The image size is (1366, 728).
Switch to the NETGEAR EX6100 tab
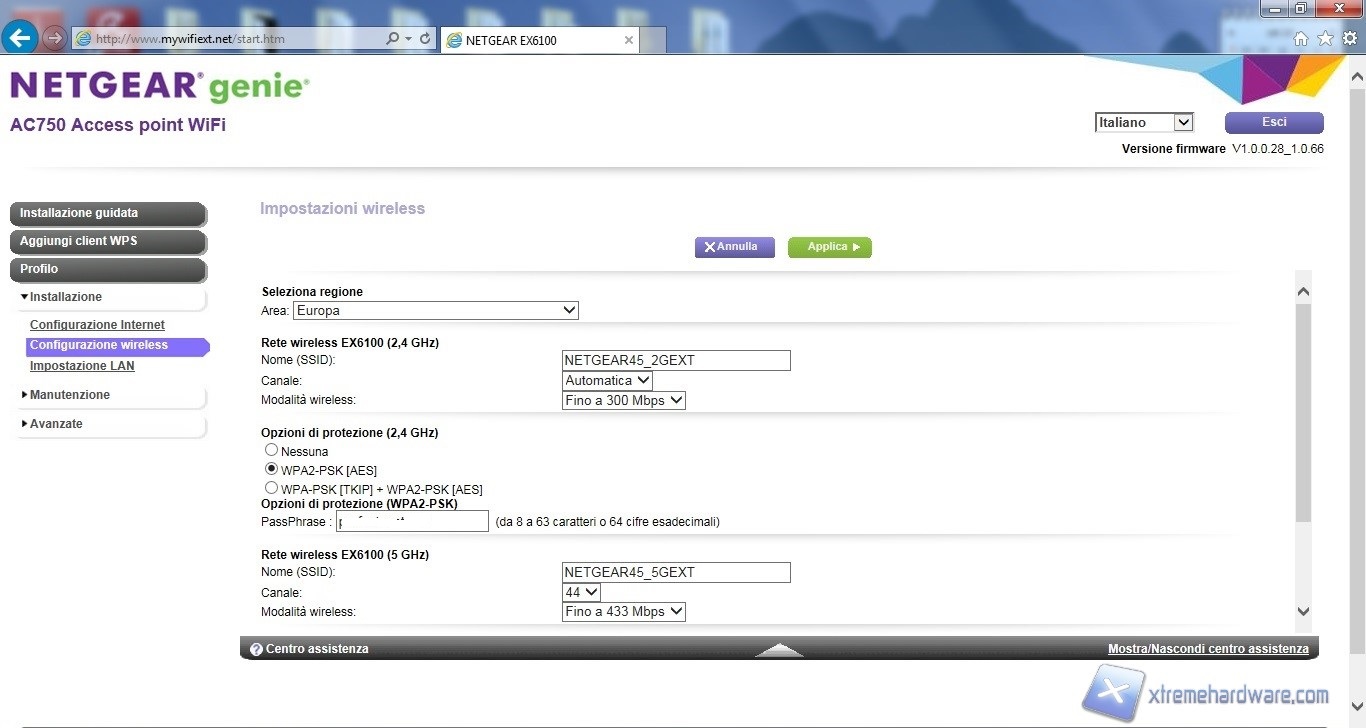(540, 40)
